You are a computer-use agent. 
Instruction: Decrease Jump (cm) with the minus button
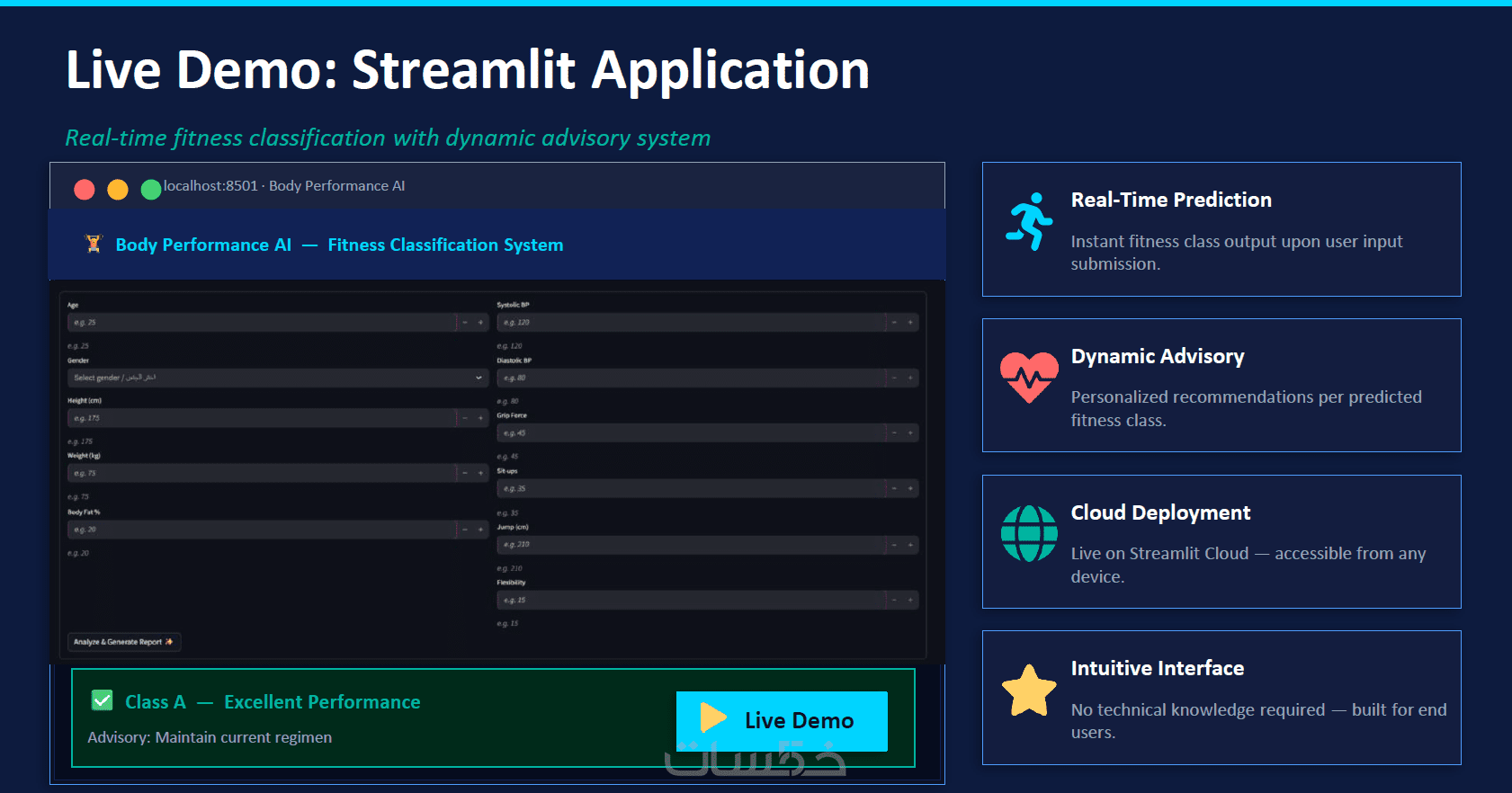pos(895,544)
